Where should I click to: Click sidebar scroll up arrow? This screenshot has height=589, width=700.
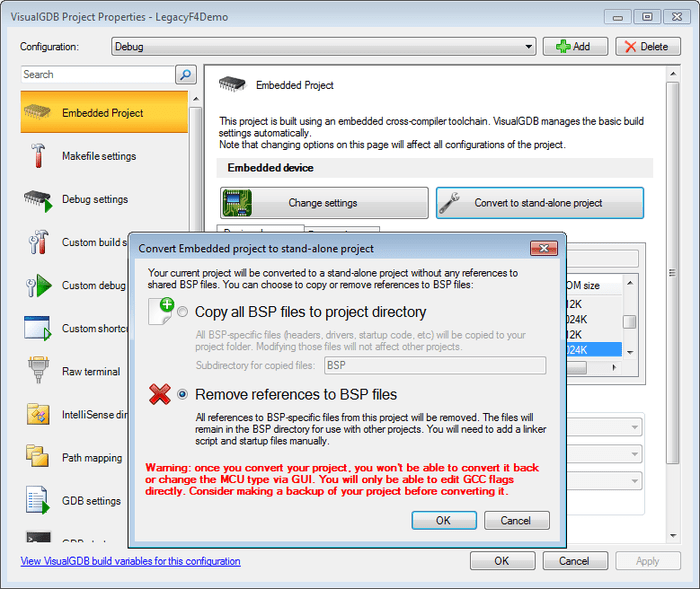pos(196,99)
